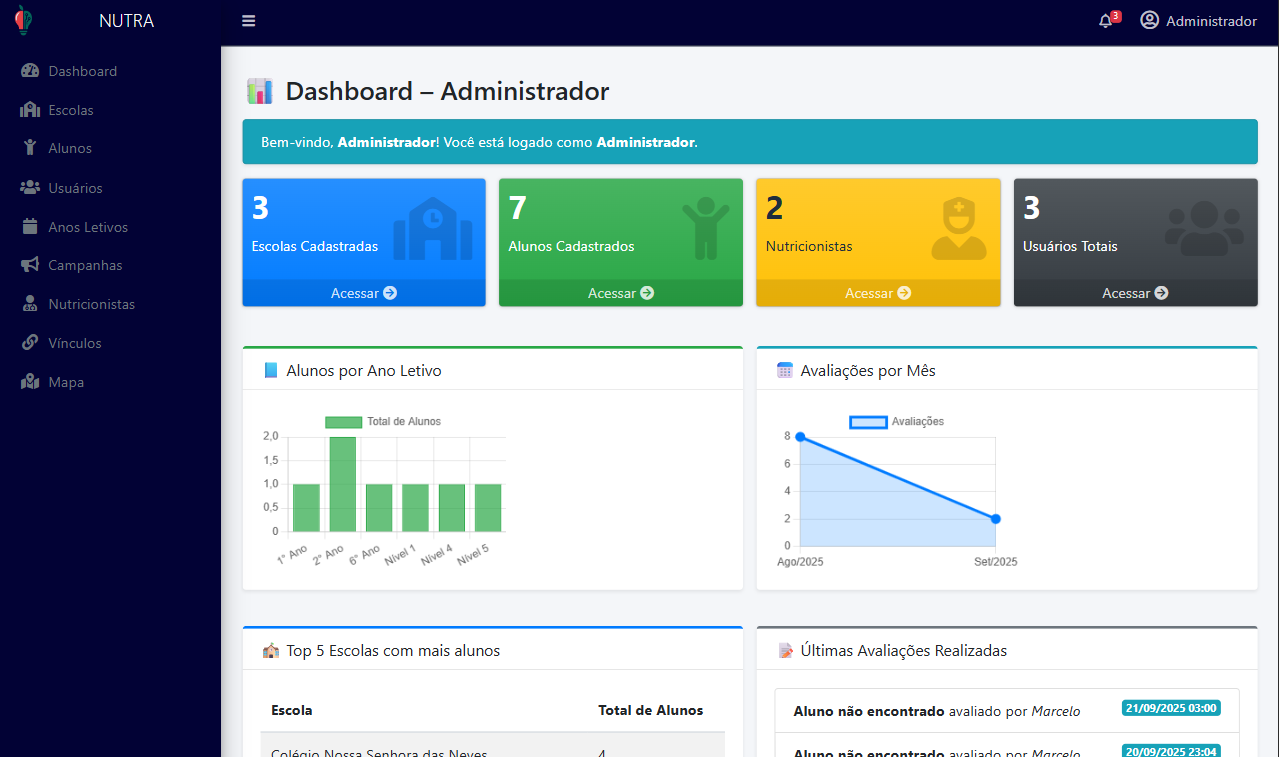Click the Mapa map-marker icon
Image resolution: width=1279 pixels, height=757 pixels.
tap(30, 382)
